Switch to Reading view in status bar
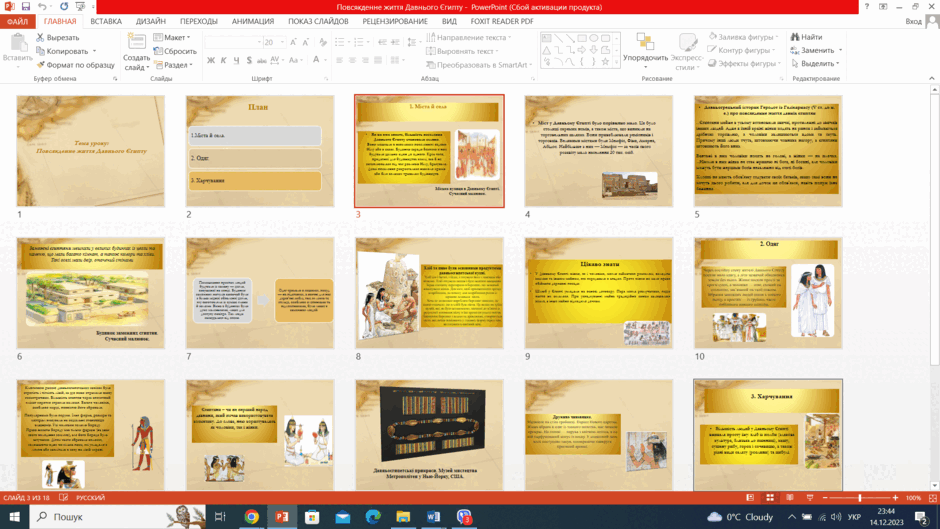940x529 pixels. [x=790, y=498]
